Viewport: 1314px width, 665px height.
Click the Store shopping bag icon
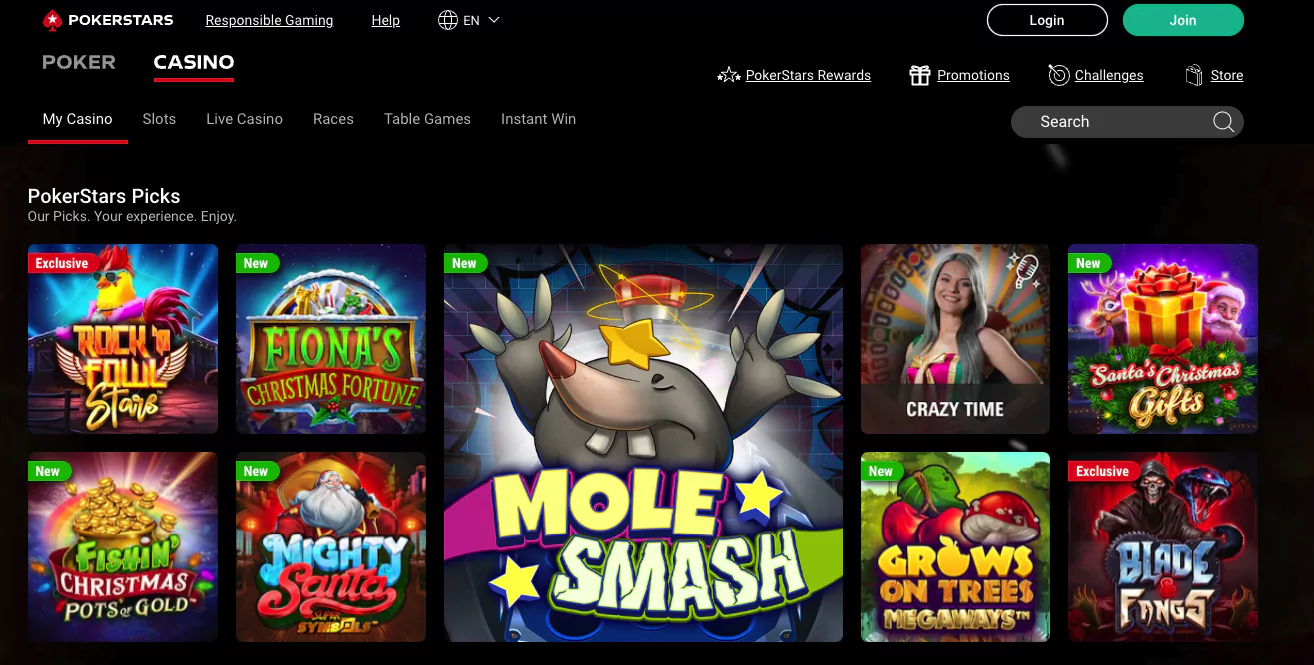click(1193, 75)
